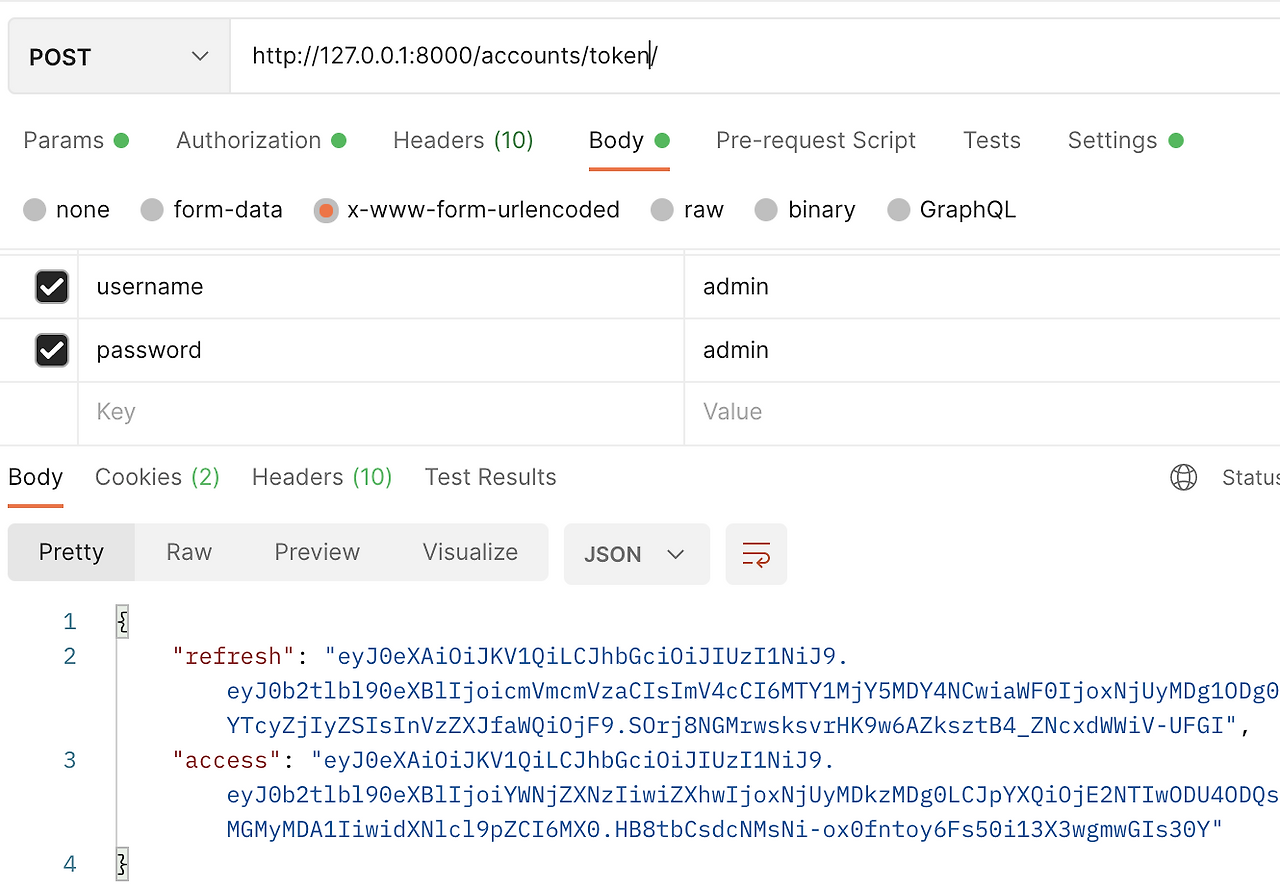The image size is (1280, 889).
Task: Toggle the line wrap icon beside JSON dropdown
Action: [x=756, y=553]
